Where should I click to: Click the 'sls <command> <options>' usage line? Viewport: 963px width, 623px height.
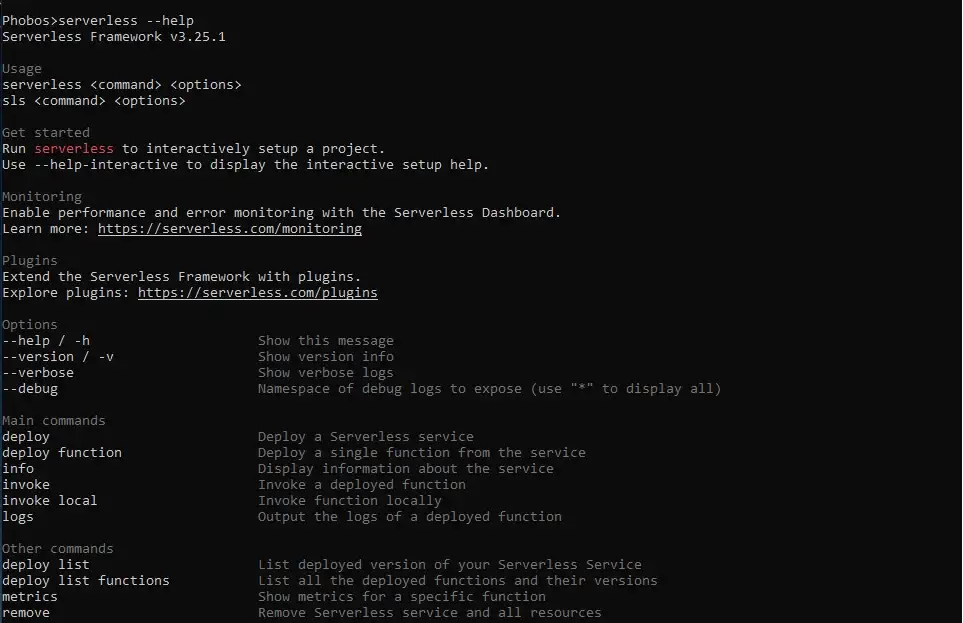tap(94, 101)
